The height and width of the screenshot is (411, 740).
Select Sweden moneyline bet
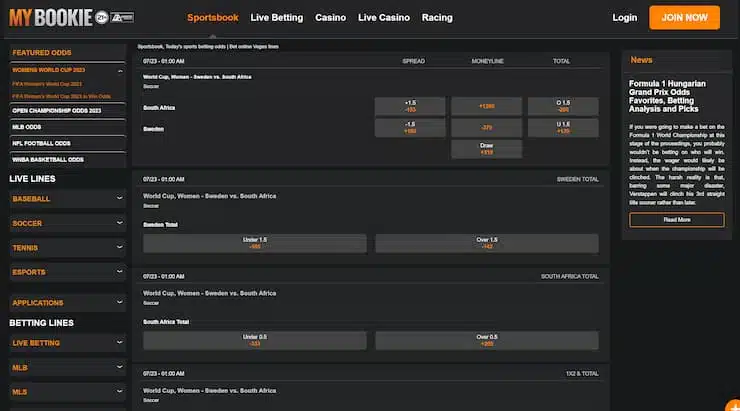(x=487, y=128)
